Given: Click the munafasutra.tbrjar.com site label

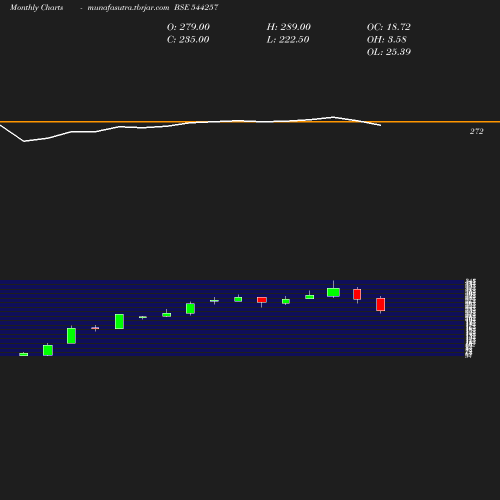Looking at the screenshot, I should [x=128, y=7].
